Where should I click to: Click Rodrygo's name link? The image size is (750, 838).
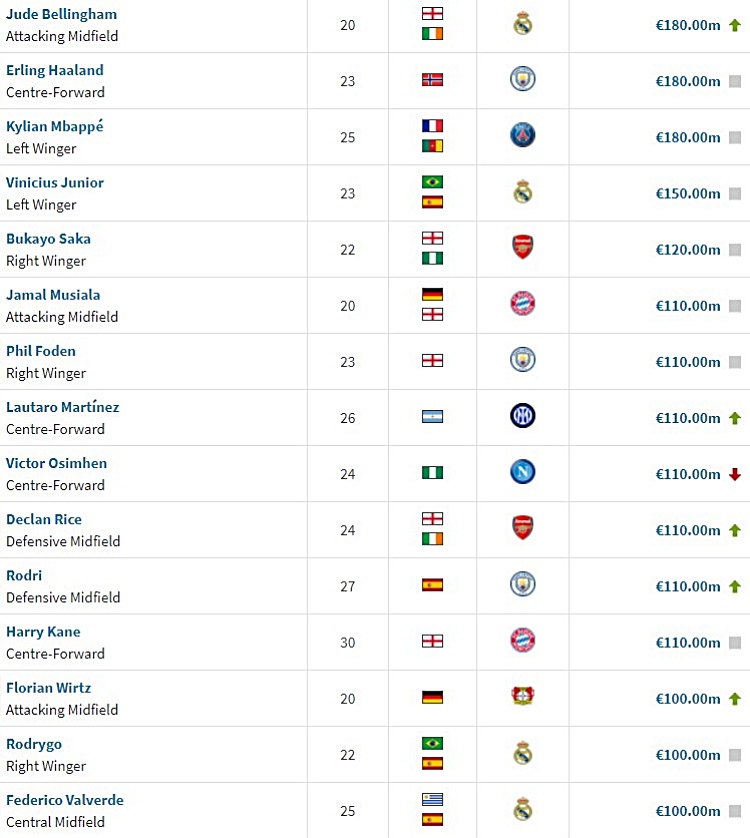pos(34,744)
